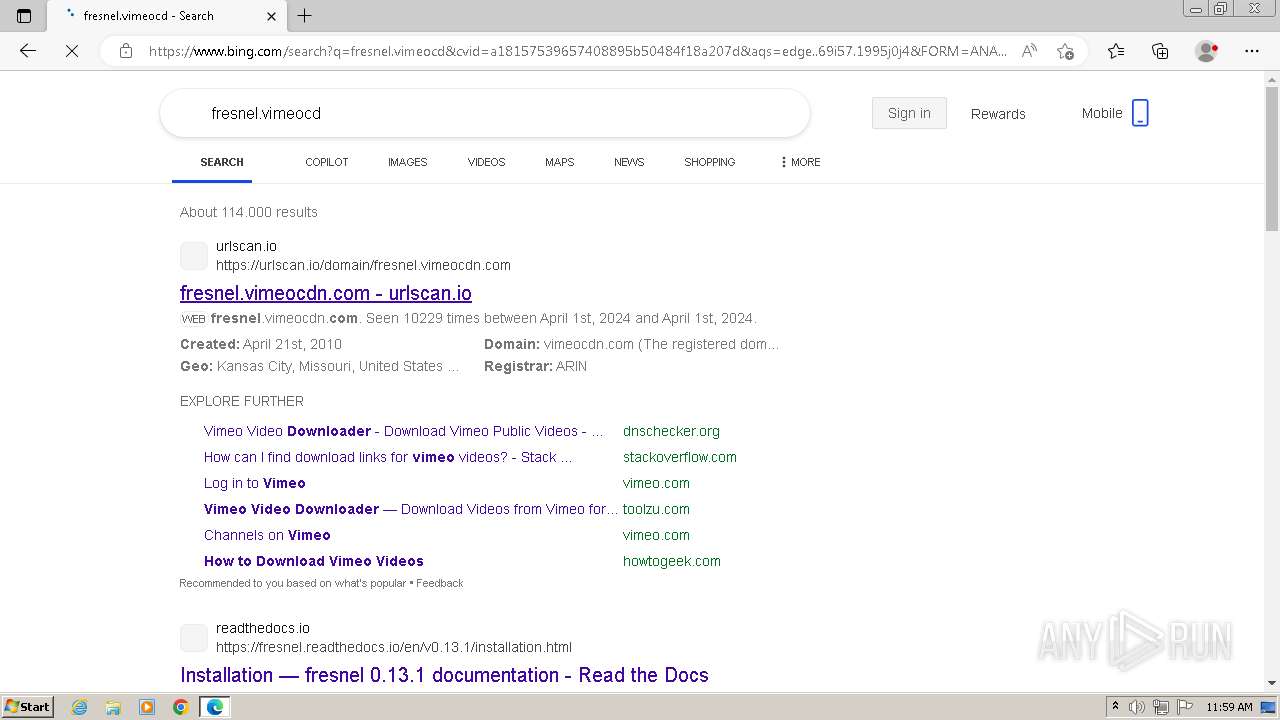Sign in to Bing

[909, 113]
